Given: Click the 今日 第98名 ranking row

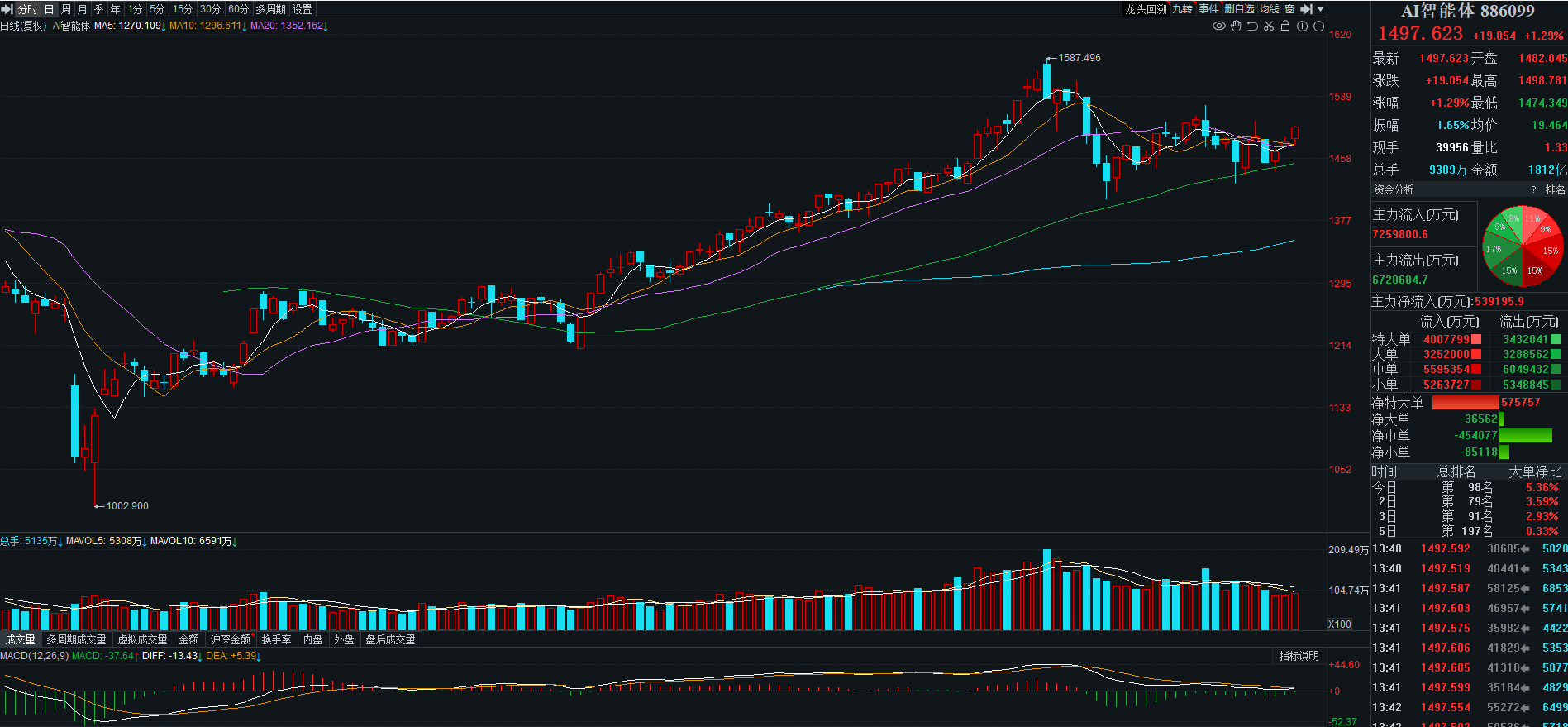Looking at the screenshot, I should point(1468,488).
